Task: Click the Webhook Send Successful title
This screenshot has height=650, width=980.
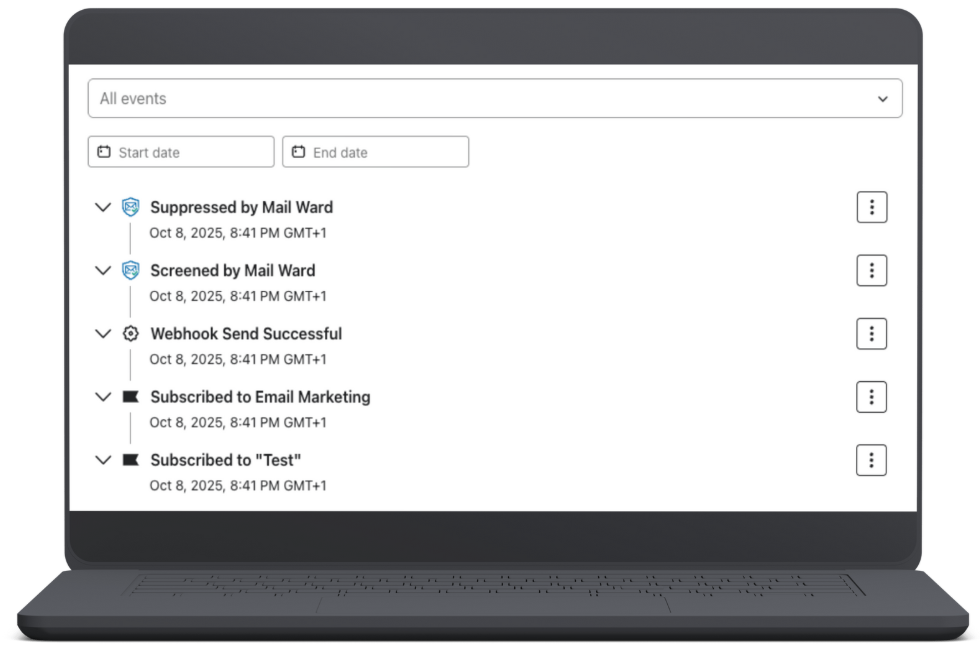Action: [x=246, y=333]
